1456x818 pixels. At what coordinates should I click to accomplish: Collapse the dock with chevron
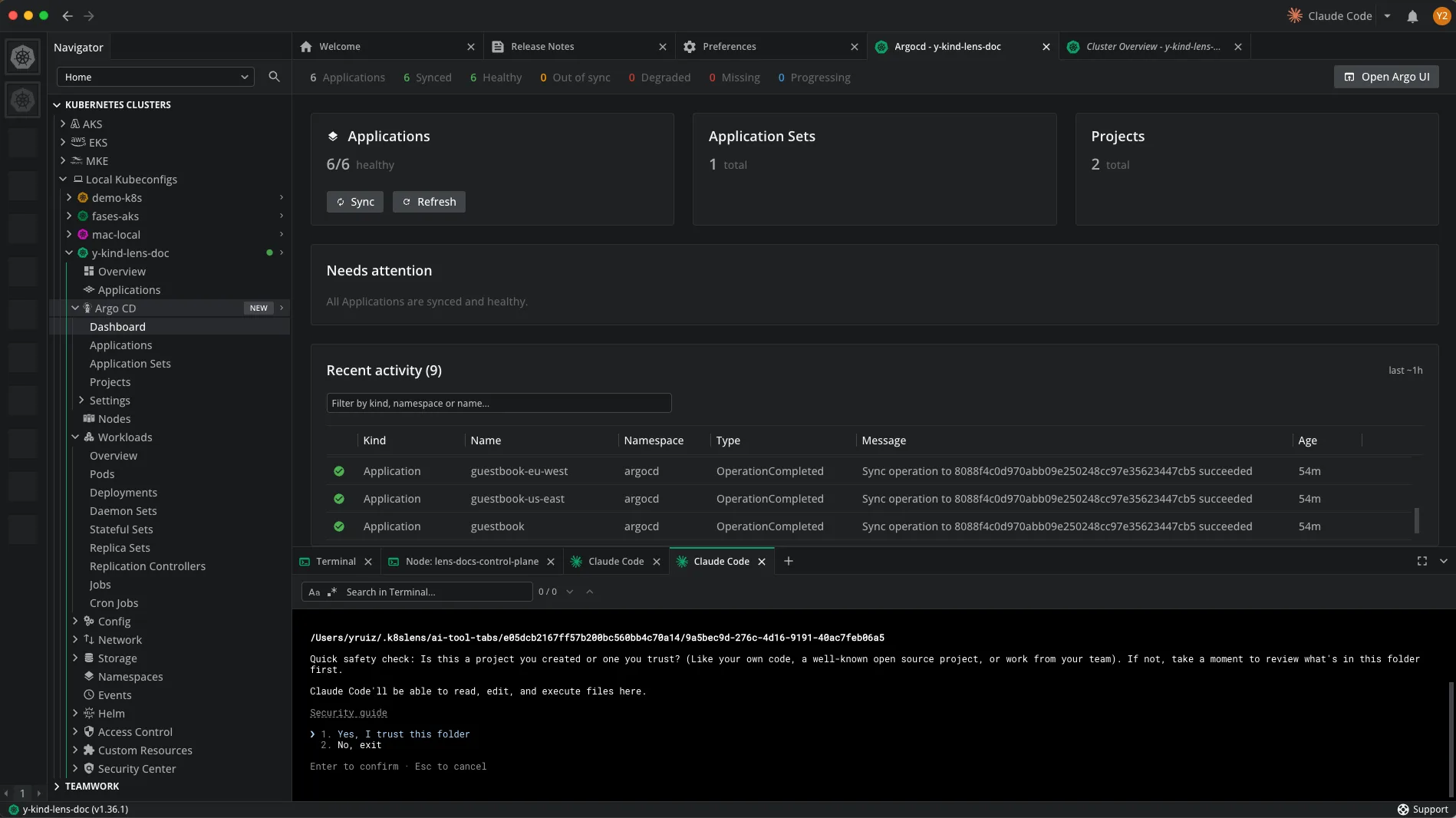click(x=1444, y=561)
